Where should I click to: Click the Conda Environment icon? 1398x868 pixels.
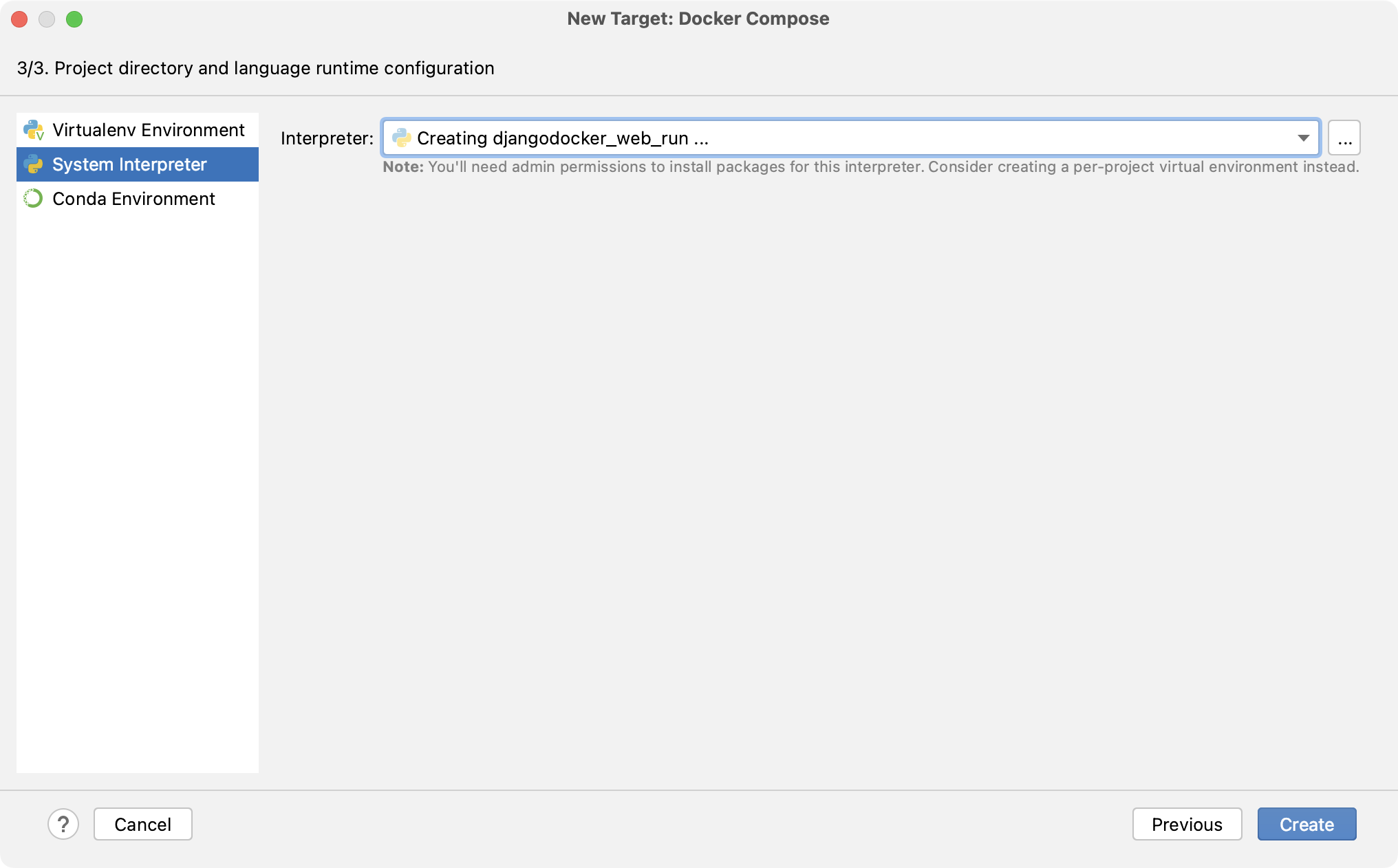click(x=33, y=198)
